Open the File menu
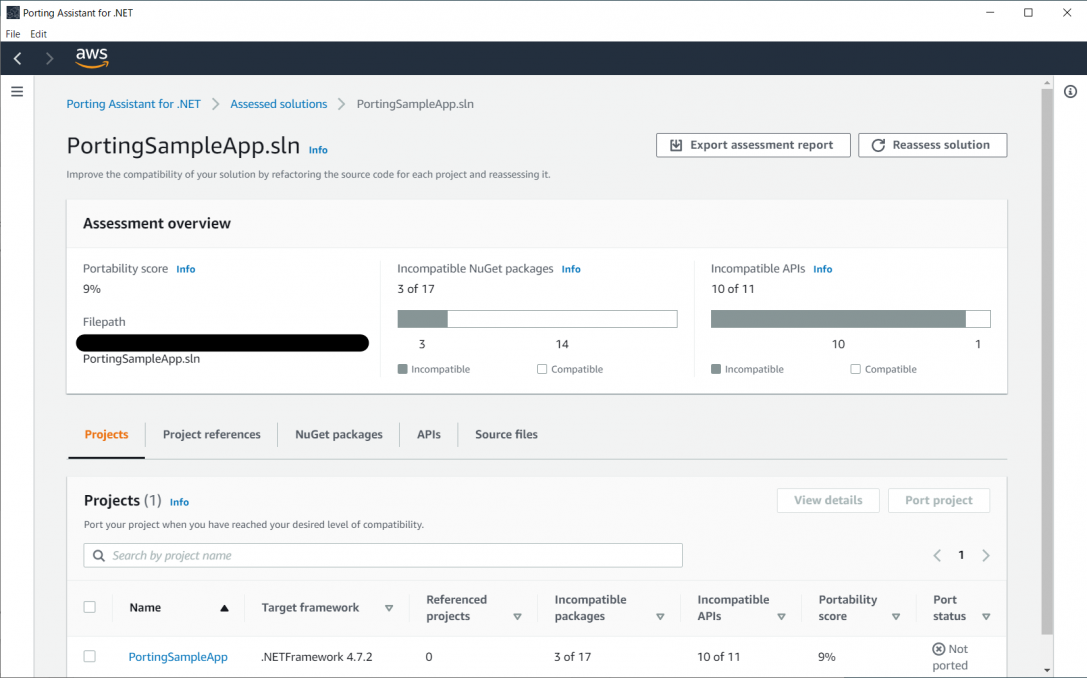 [13, 34]
